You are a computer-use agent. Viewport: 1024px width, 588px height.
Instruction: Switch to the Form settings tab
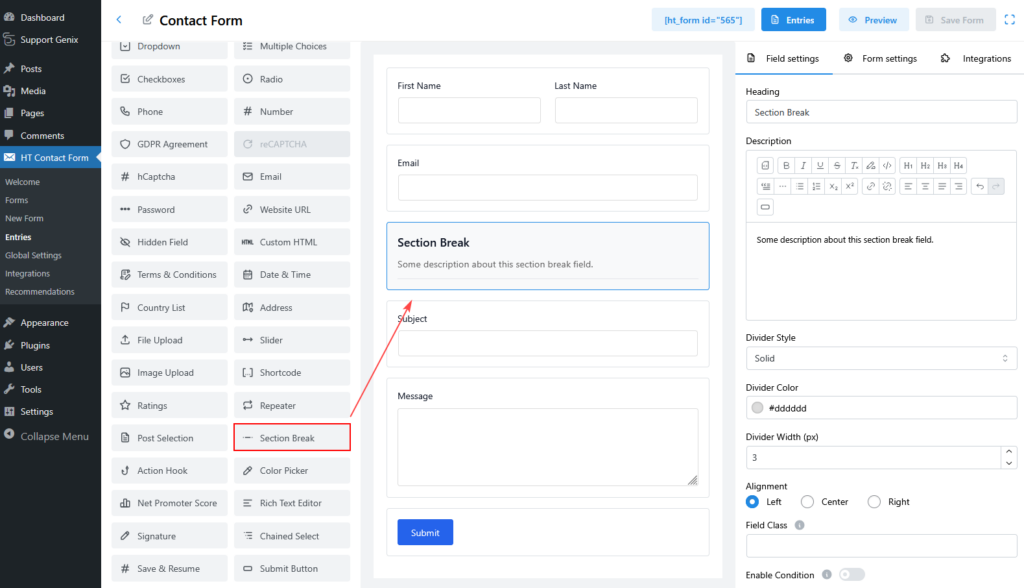tap(880, 59)
